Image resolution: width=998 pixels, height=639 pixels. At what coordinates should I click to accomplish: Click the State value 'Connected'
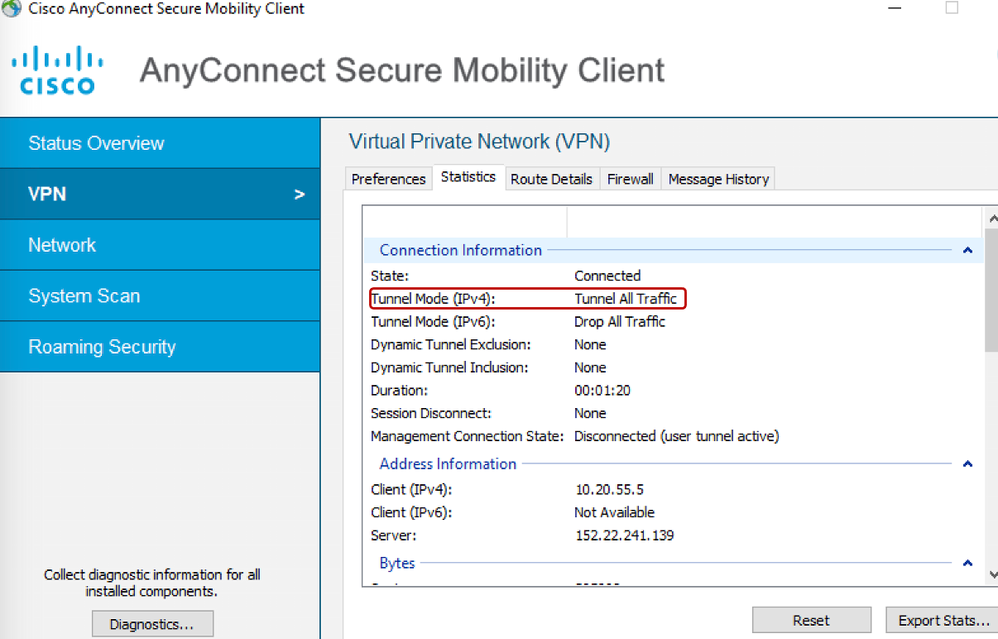607,276
